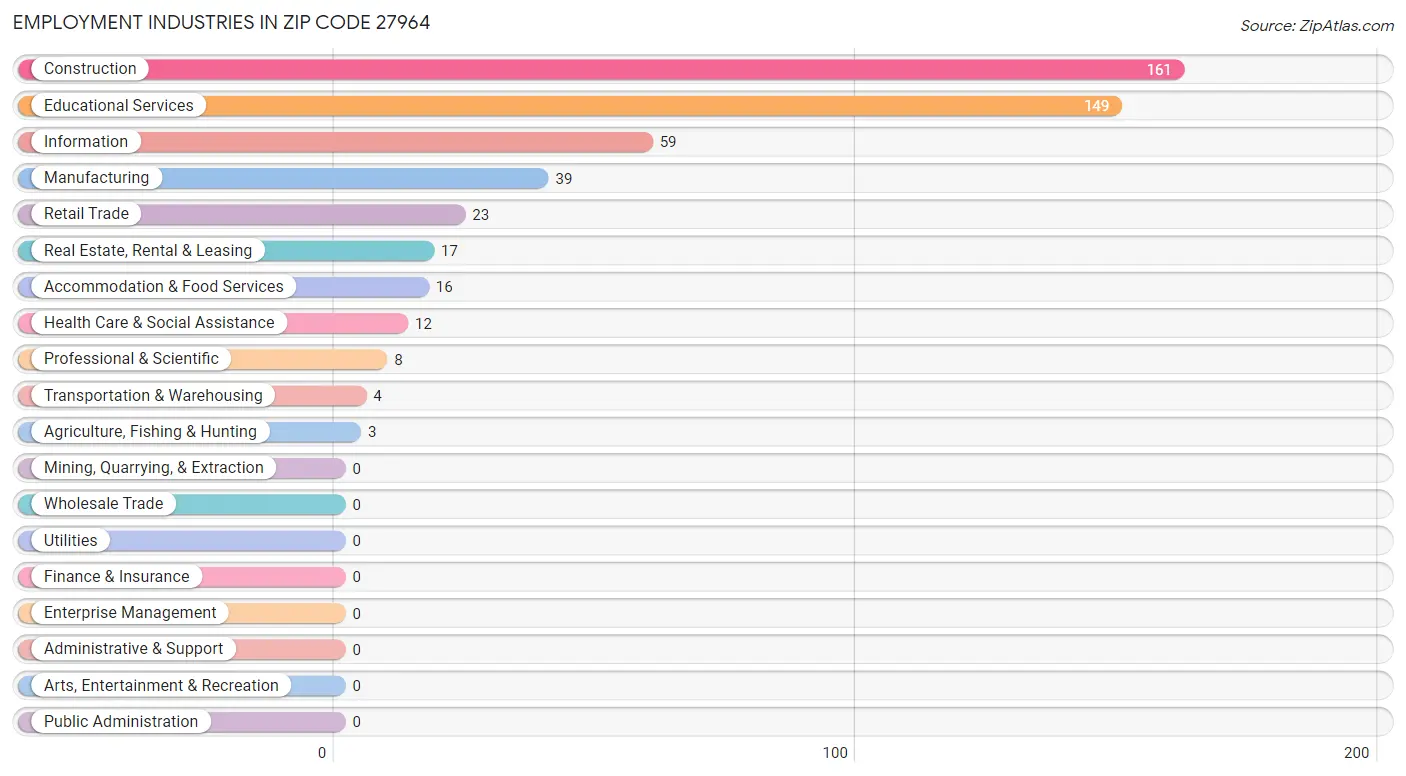This screenshot has width=1406, height=776.
Task: Click the Construction bar label
Action: tap(90, 69)
